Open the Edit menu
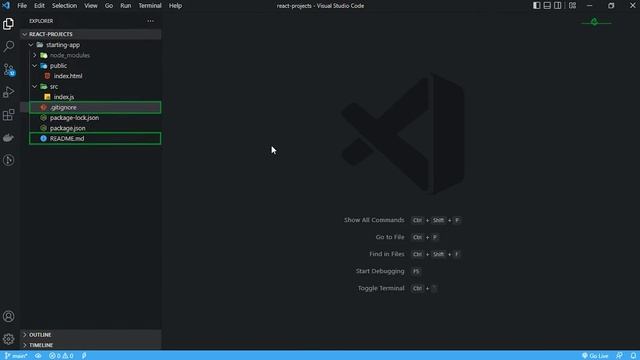This screenshot has width=640, height=360. [39, 6]
